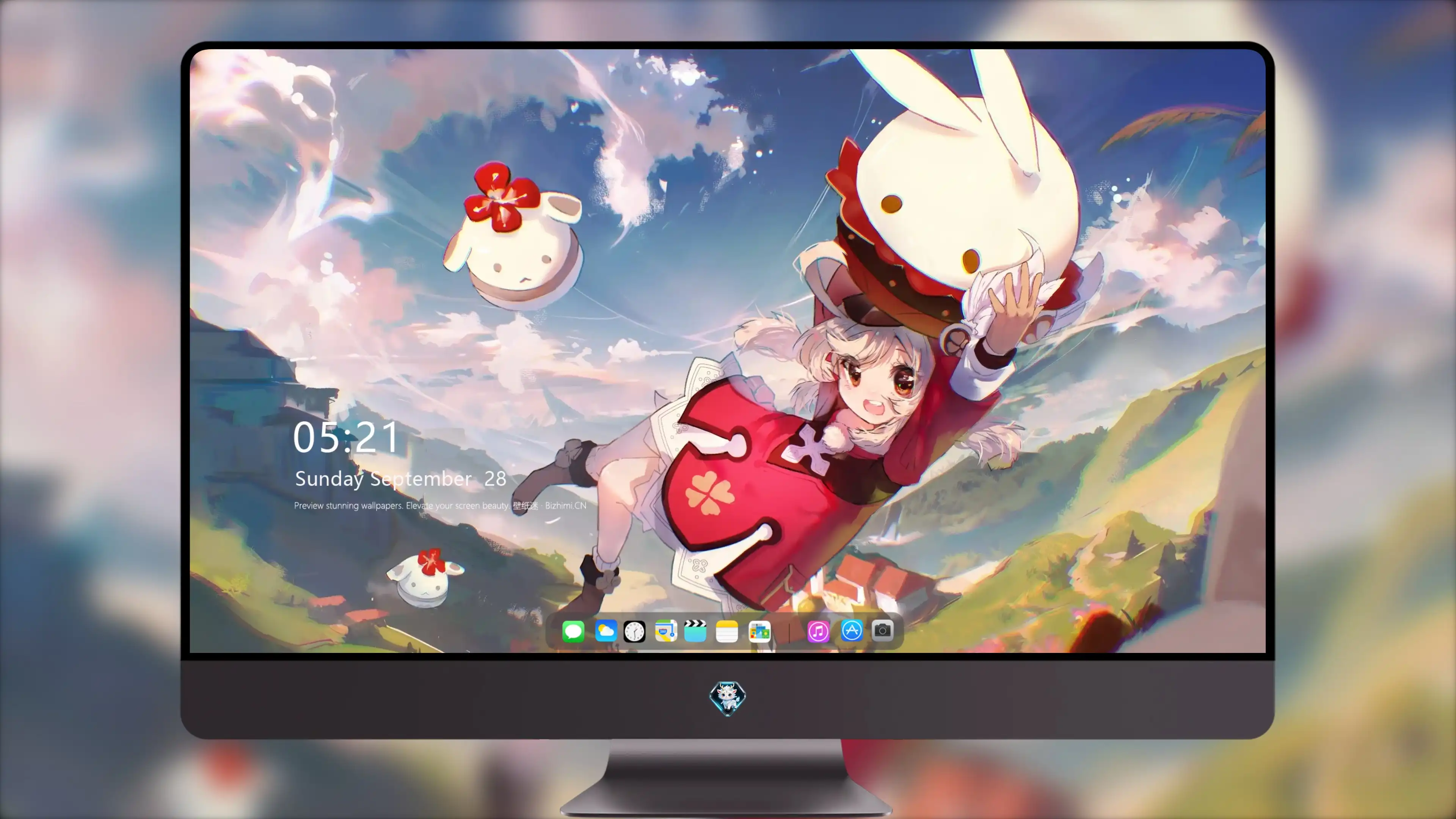Launch the Videos clapperboard app in the dock
This screenshot has height=819, width=1456.
coord(695,631)
